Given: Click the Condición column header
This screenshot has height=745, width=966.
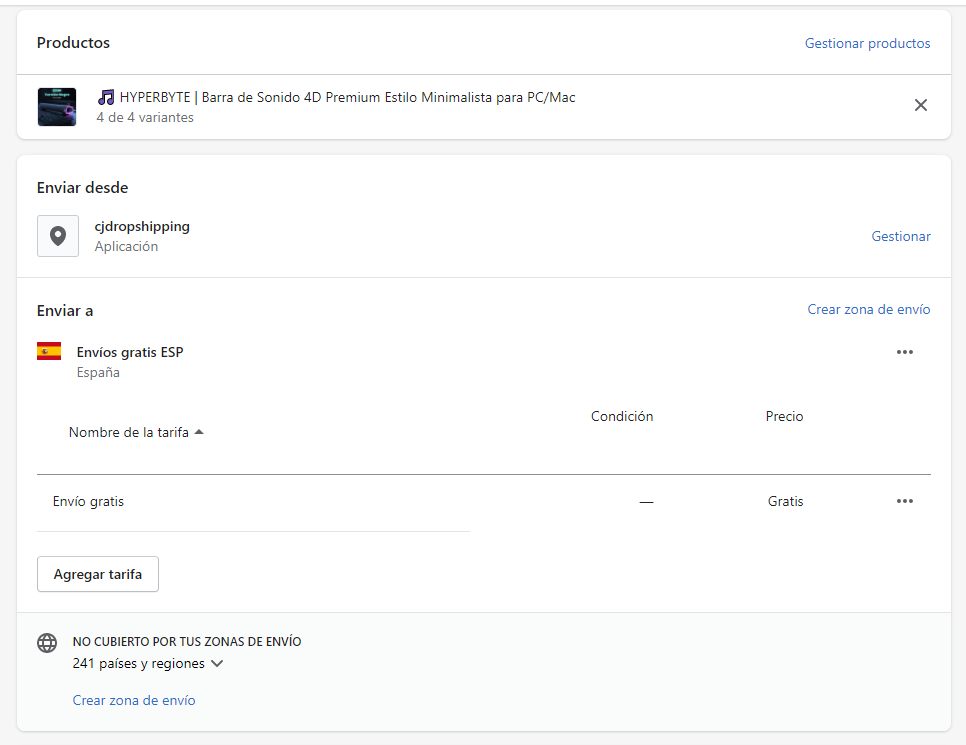Looking at the screenshot, I should point(621,416).
